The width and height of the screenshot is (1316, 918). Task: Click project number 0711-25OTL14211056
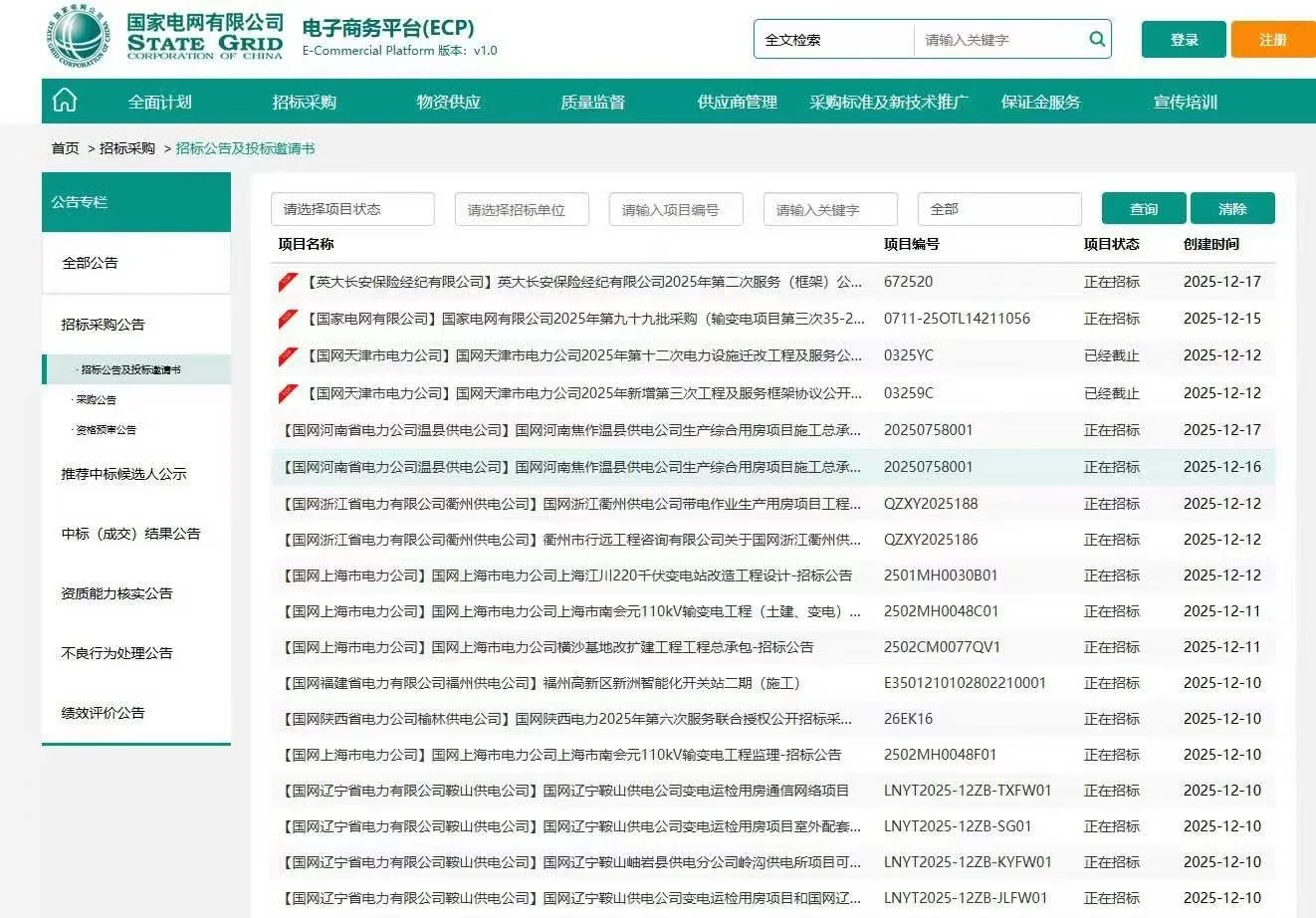click(957, 319)
